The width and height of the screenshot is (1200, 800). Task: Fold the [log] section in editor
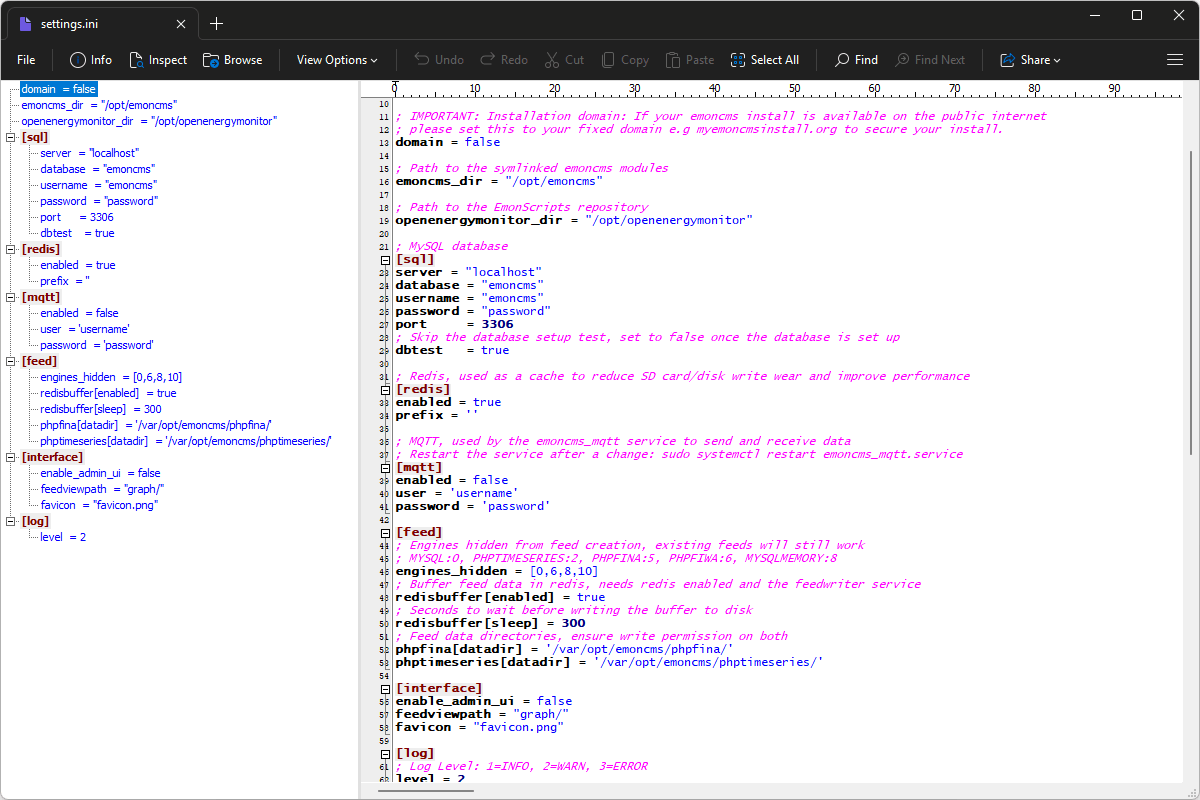point(385,753)
